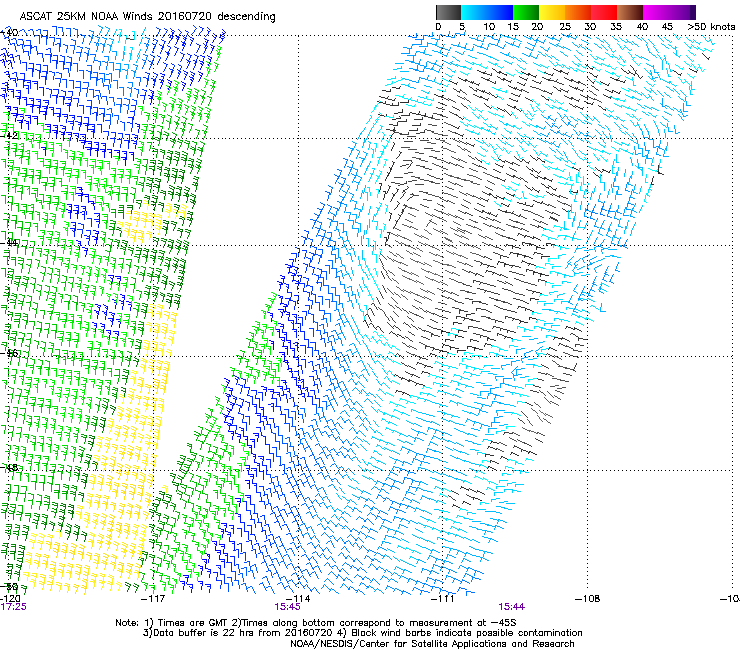Click the -42 latitude axis label
The width and height of the screenshot is (740, 650).
pos(9,135)
